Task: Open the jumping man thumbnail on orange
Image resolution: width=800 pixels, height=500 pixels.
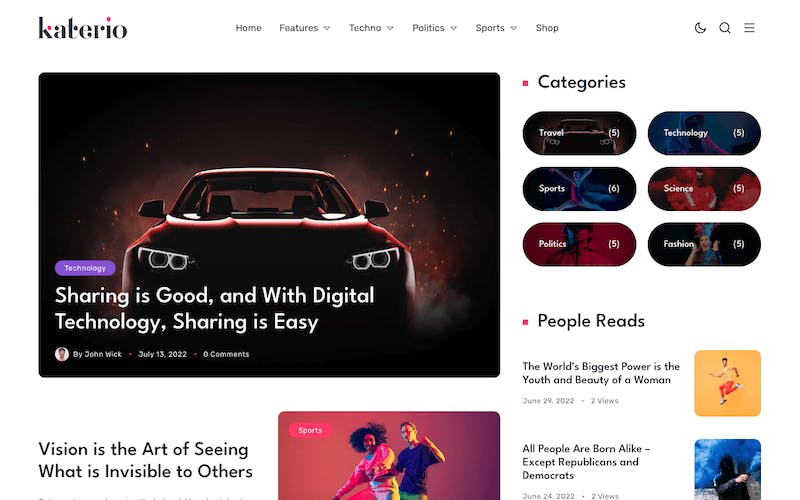Action: coord(728,383)
